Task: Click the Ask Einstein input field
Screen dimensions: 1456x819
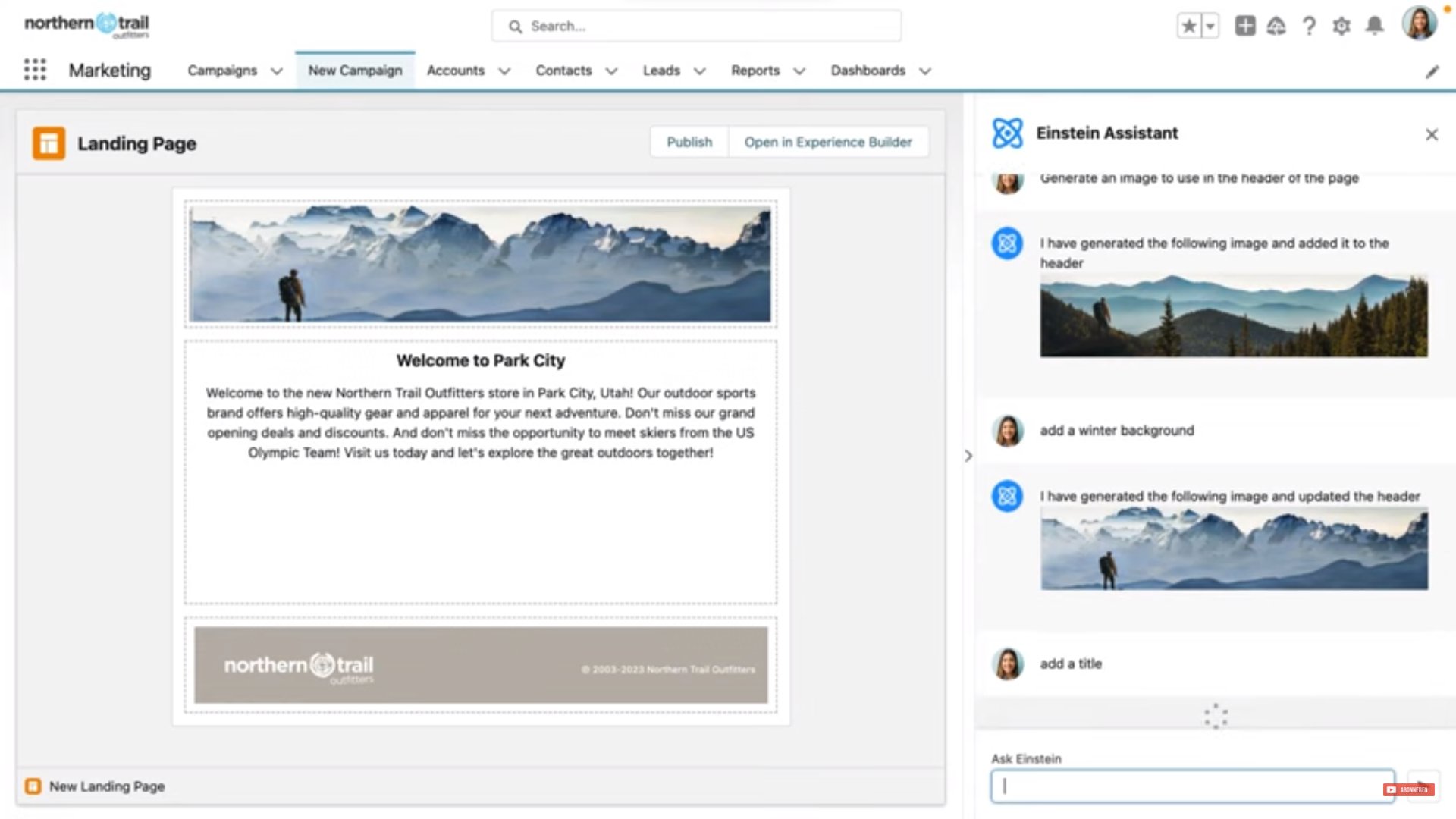Action: (1192, 786)
